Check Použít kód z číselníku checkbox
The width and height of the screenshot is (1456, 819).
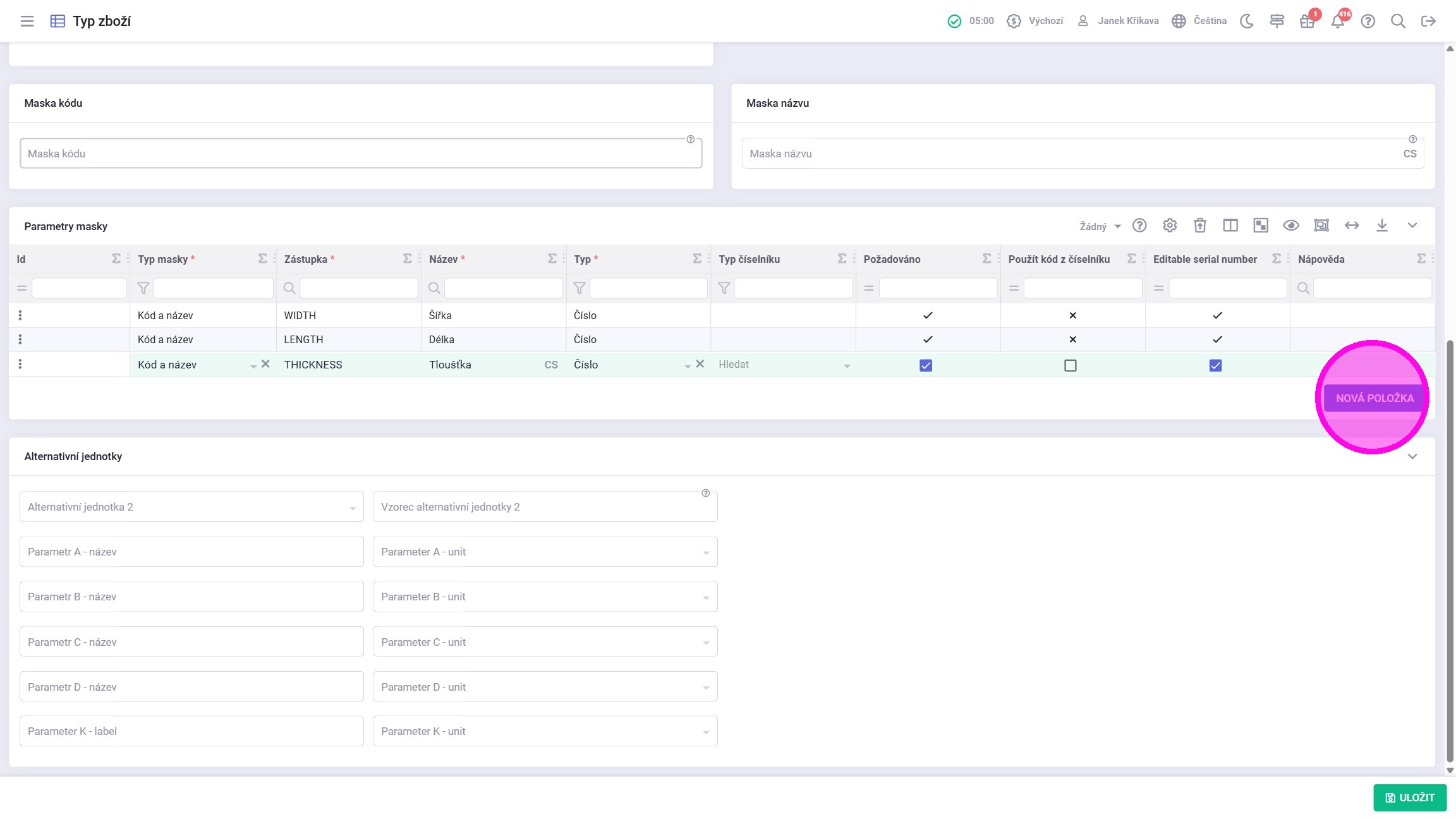pyautogui.click(x=1070, y=365)
